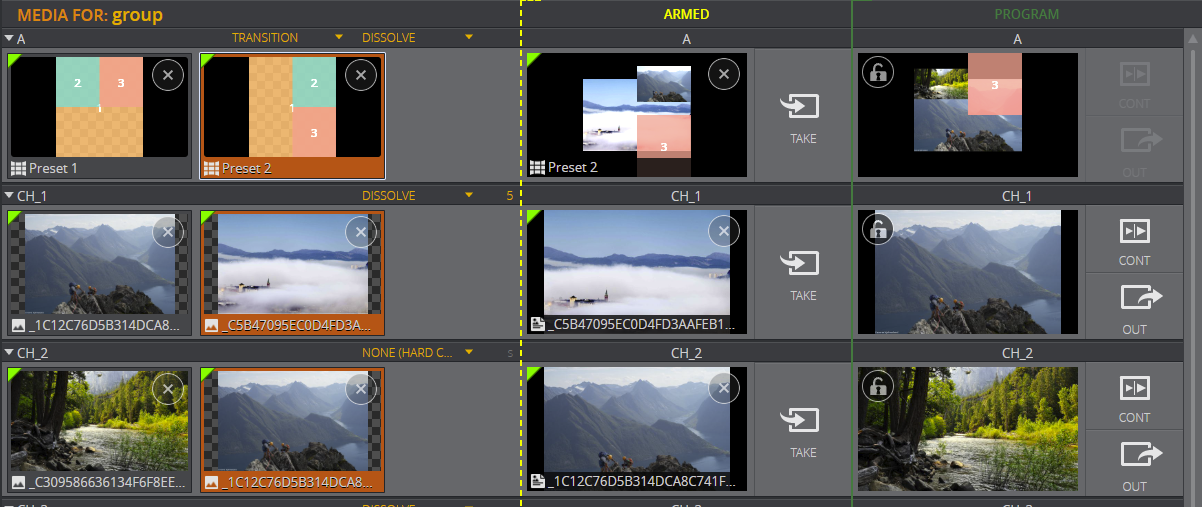Collapse CH_2 group triangle

click(9, 352)
